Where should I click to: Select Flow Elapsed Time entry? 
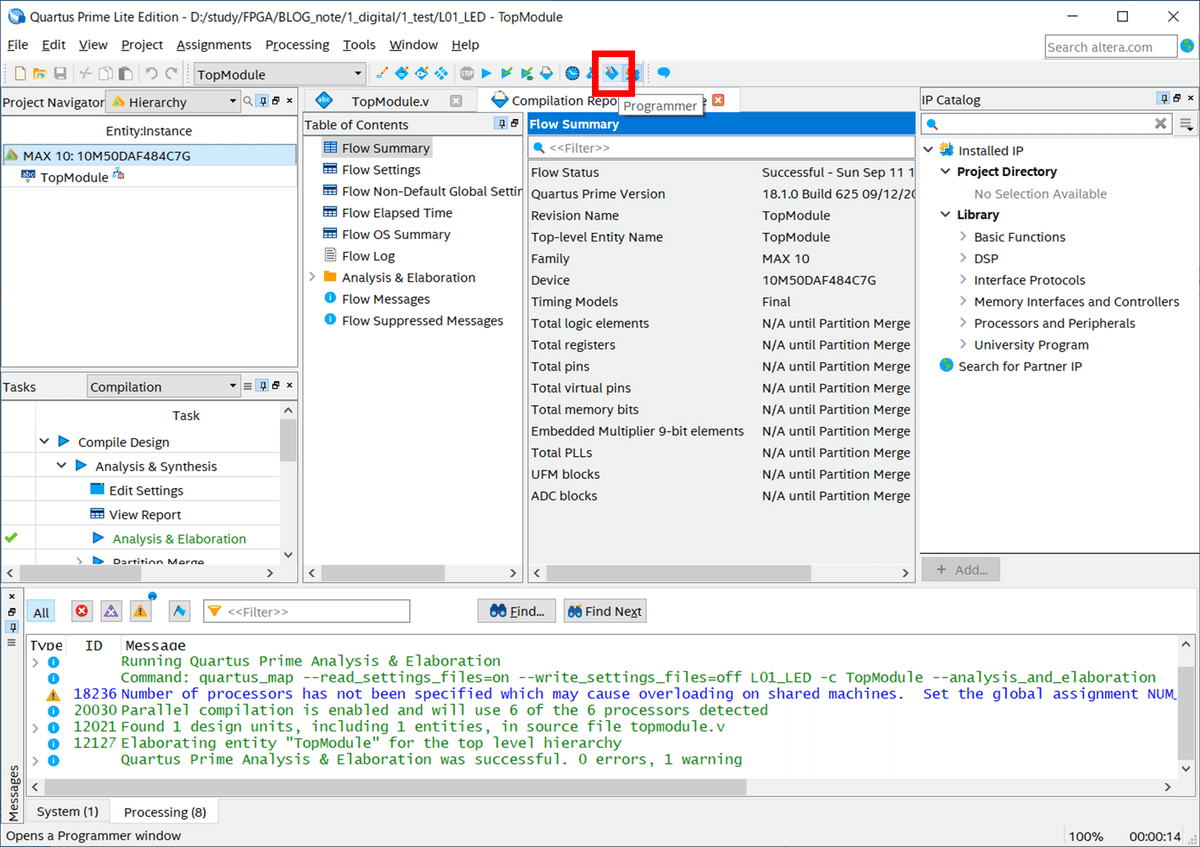[397, 212]
